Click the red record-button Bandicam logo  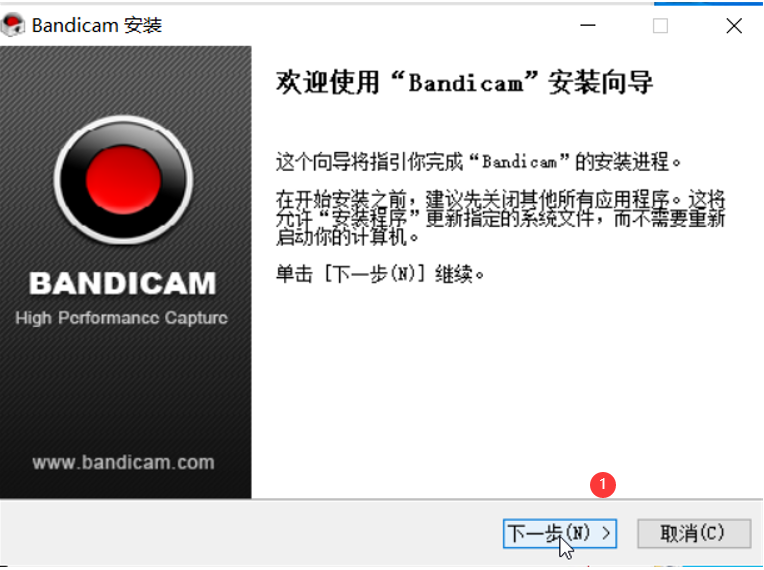point(123,180)
